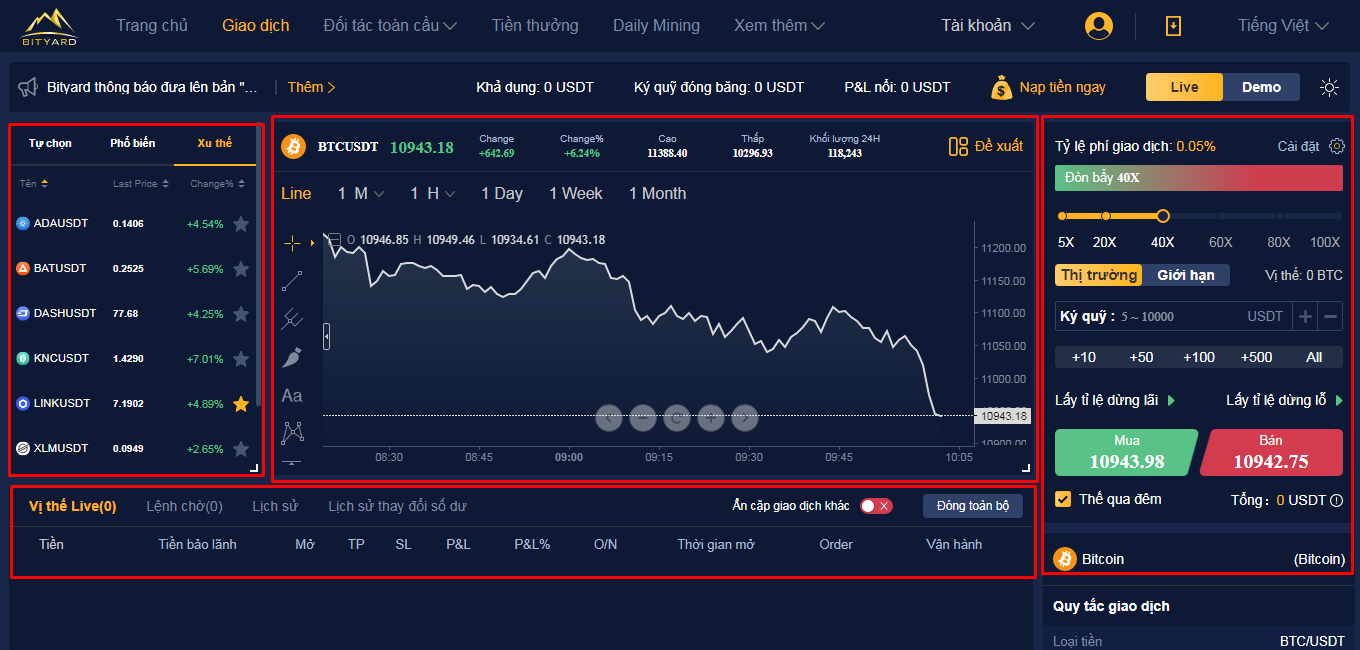1360x650 pixels.
Task: Toggle the Thế qua đêm checkbox
Action: coord(1063,499)
